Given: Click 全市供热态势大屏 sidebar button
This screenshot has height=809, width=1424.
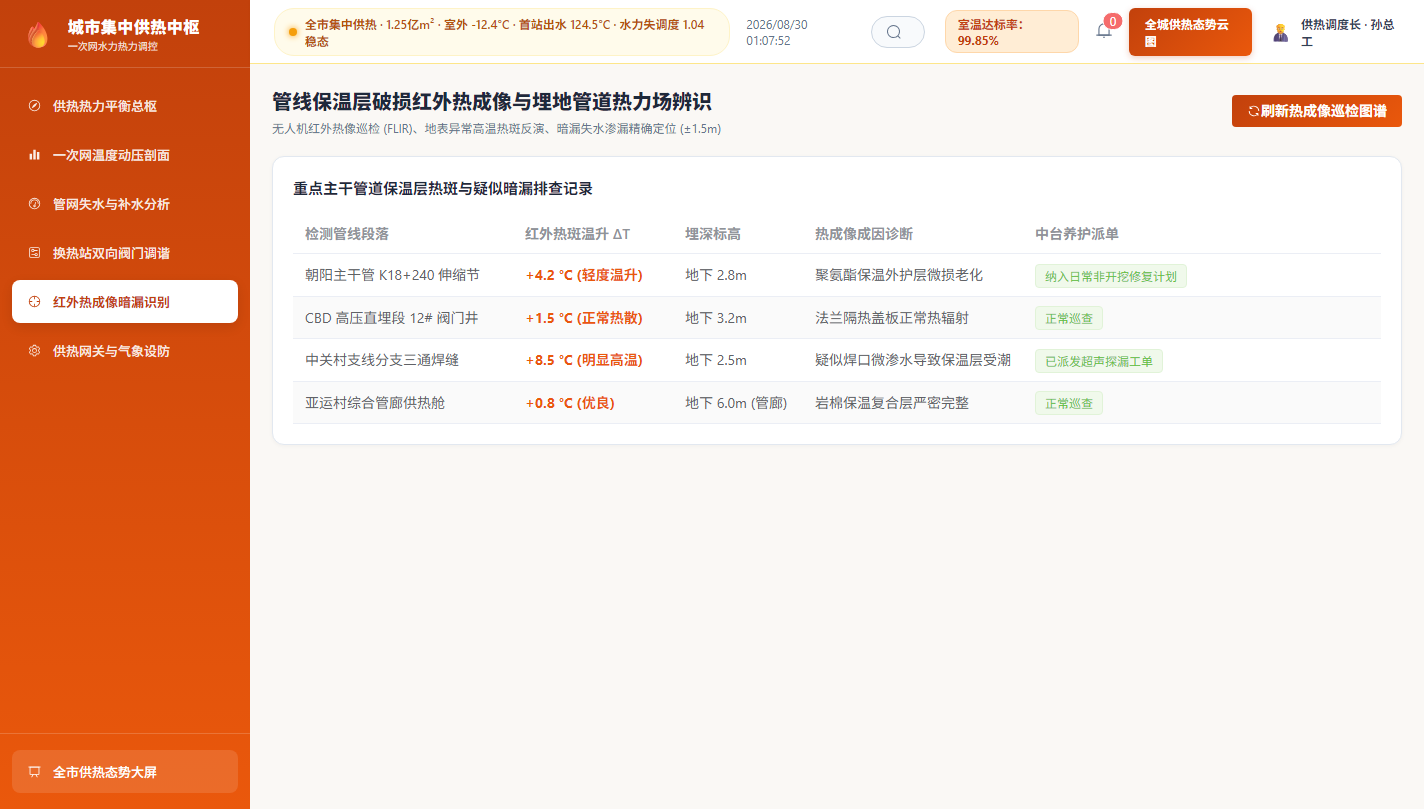Looking at the screenshot, I should click(x=125, y=772).
